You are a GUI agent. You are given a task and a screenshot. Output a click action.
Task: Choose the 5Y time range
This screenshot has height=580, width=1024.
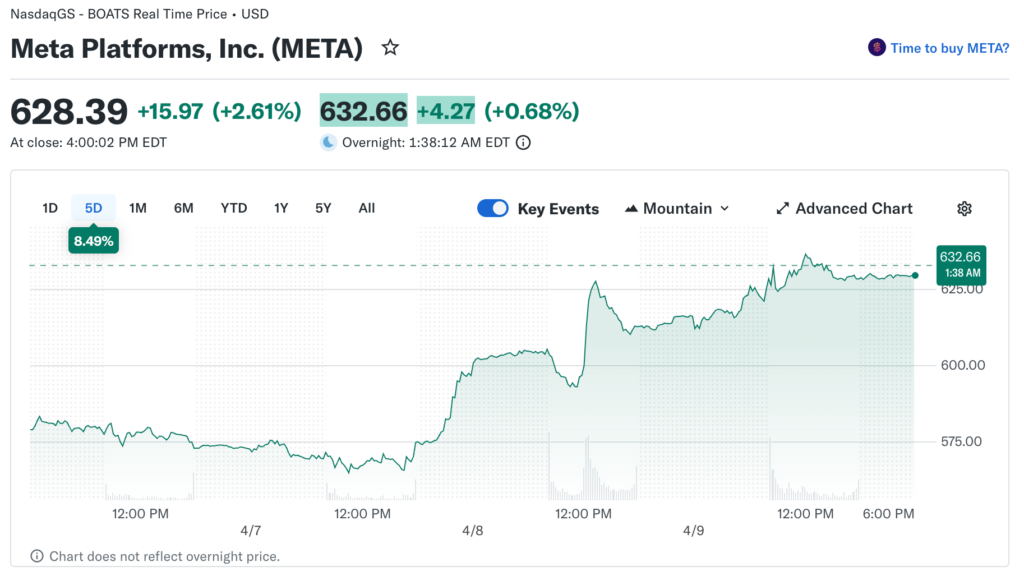323,208
